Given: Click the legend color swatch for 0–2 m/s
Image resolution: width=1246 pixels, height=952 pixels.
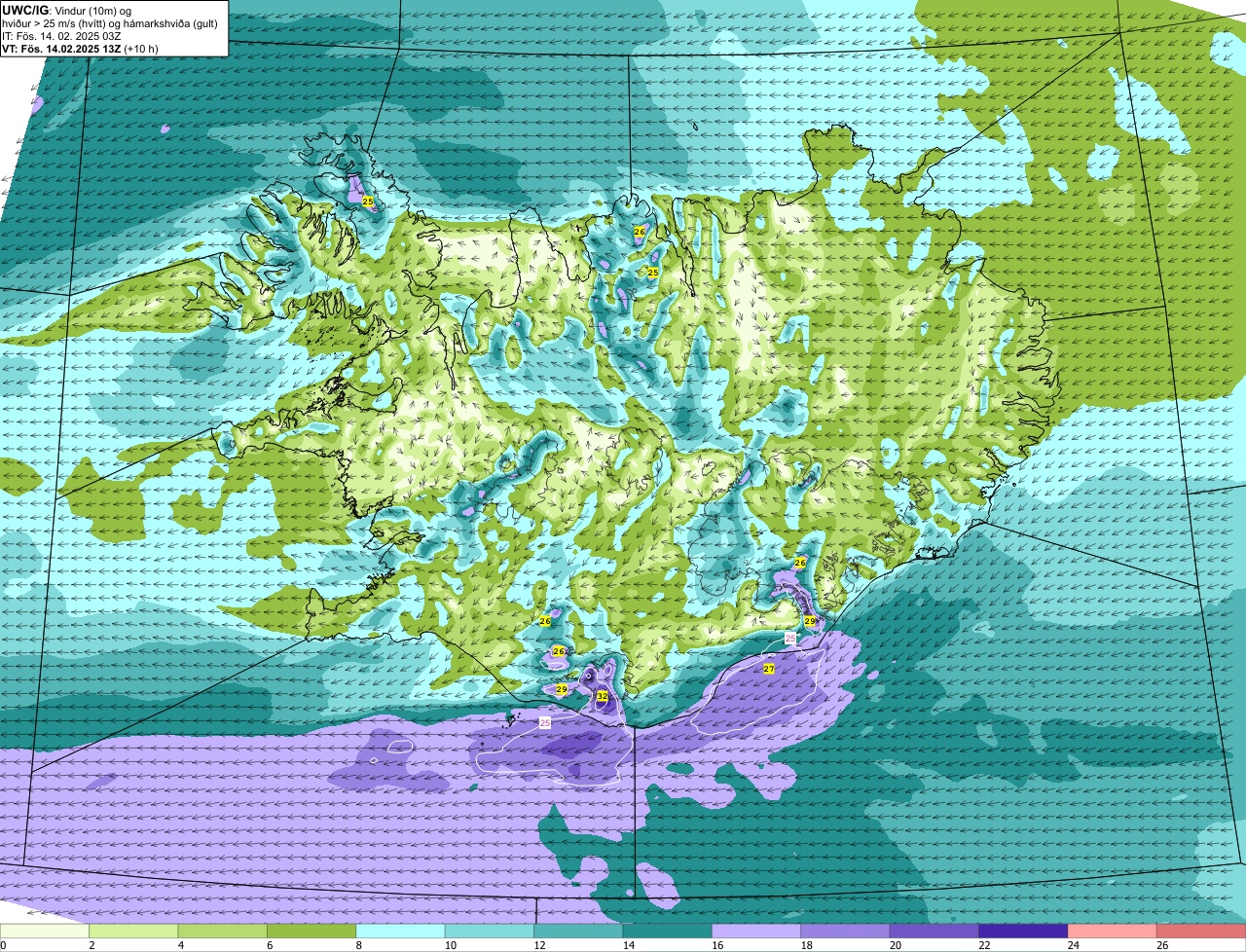Looking at the screenshot, I should [x=45, y=932].
